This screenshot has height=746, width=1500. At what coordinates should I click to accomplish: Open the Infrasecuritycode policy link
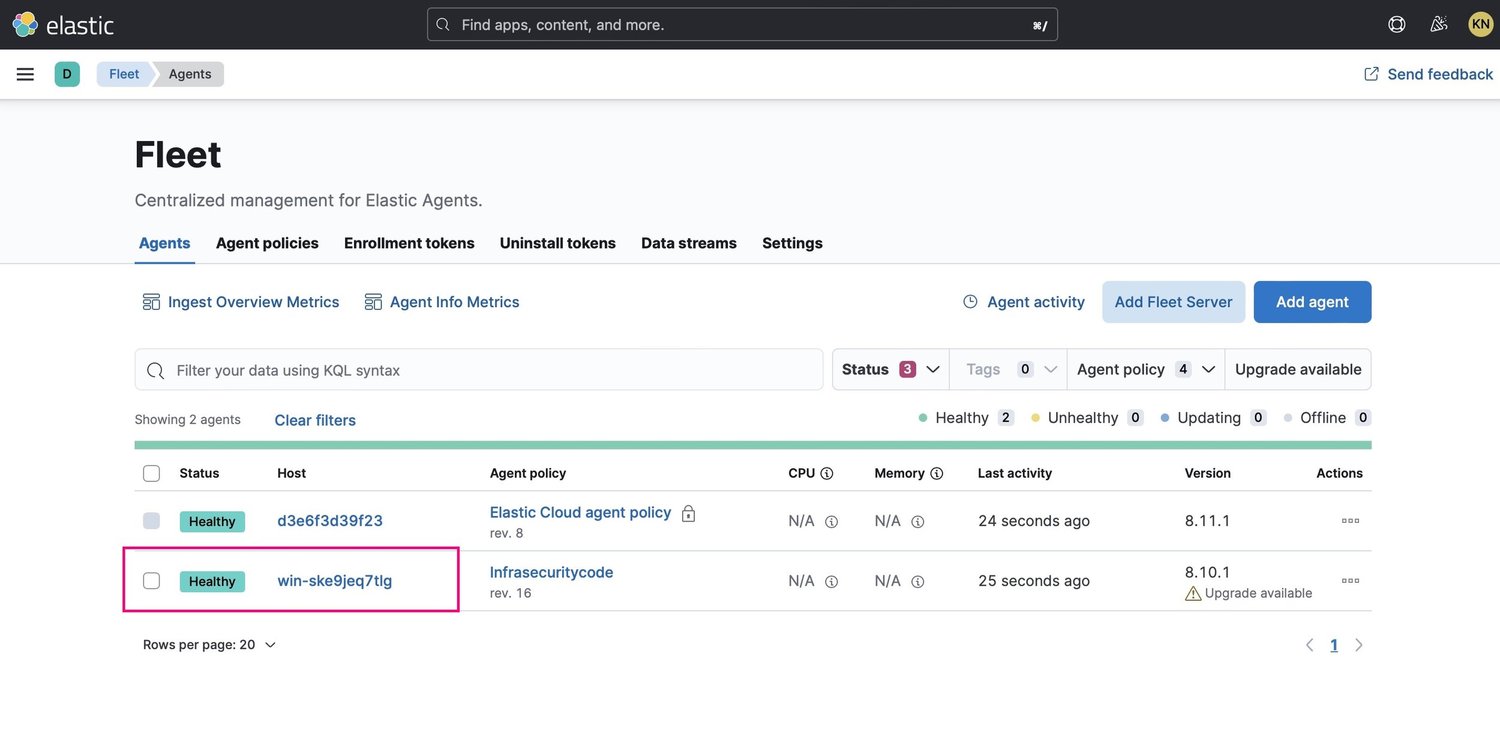[550, 571]
